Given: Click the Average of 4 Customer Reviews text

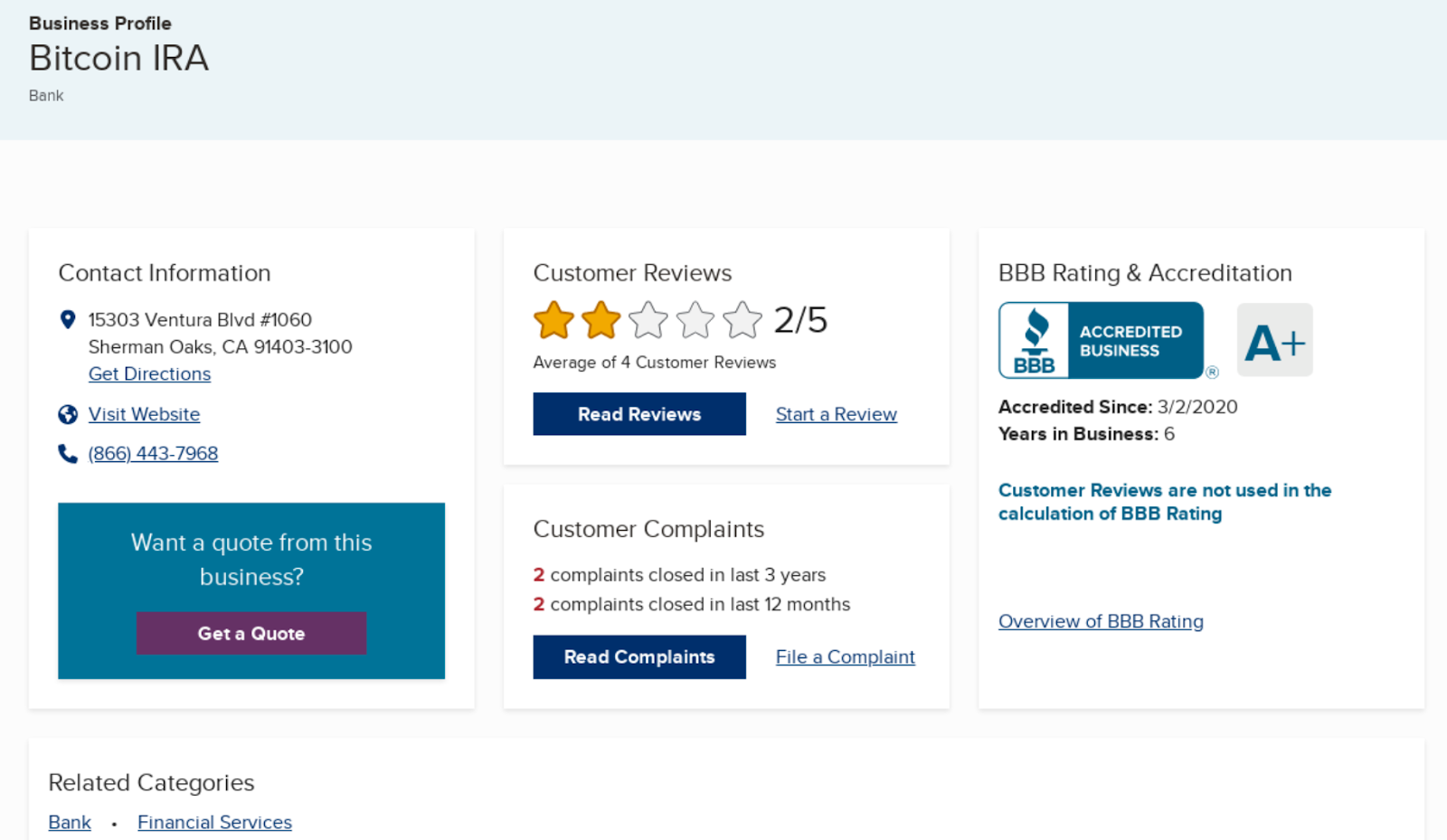Looking at the screenshot, I should 655,362.
